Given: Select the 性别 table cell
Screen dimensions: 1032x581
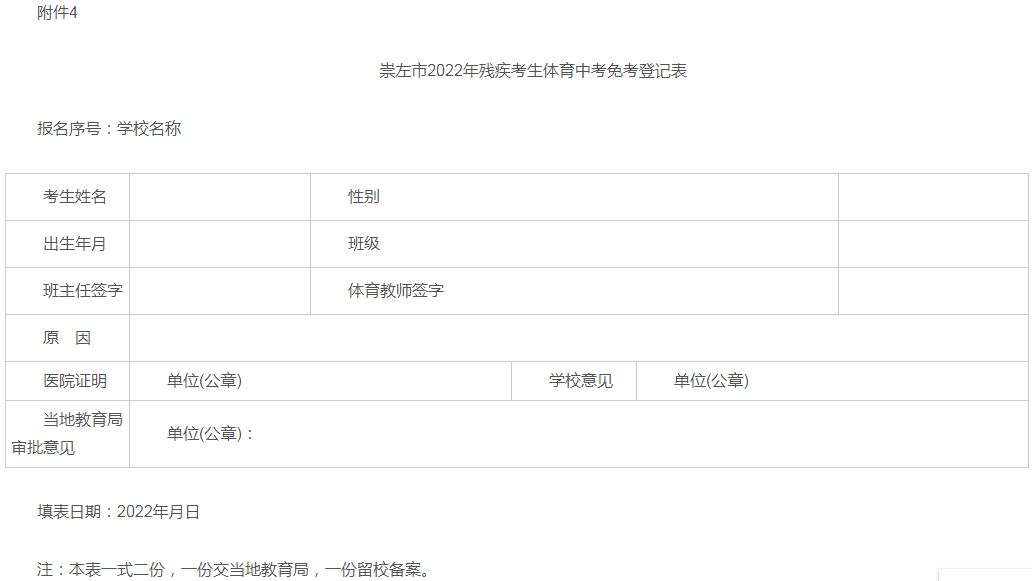Looking at the screenshot, I should click(x=575, y=197).
